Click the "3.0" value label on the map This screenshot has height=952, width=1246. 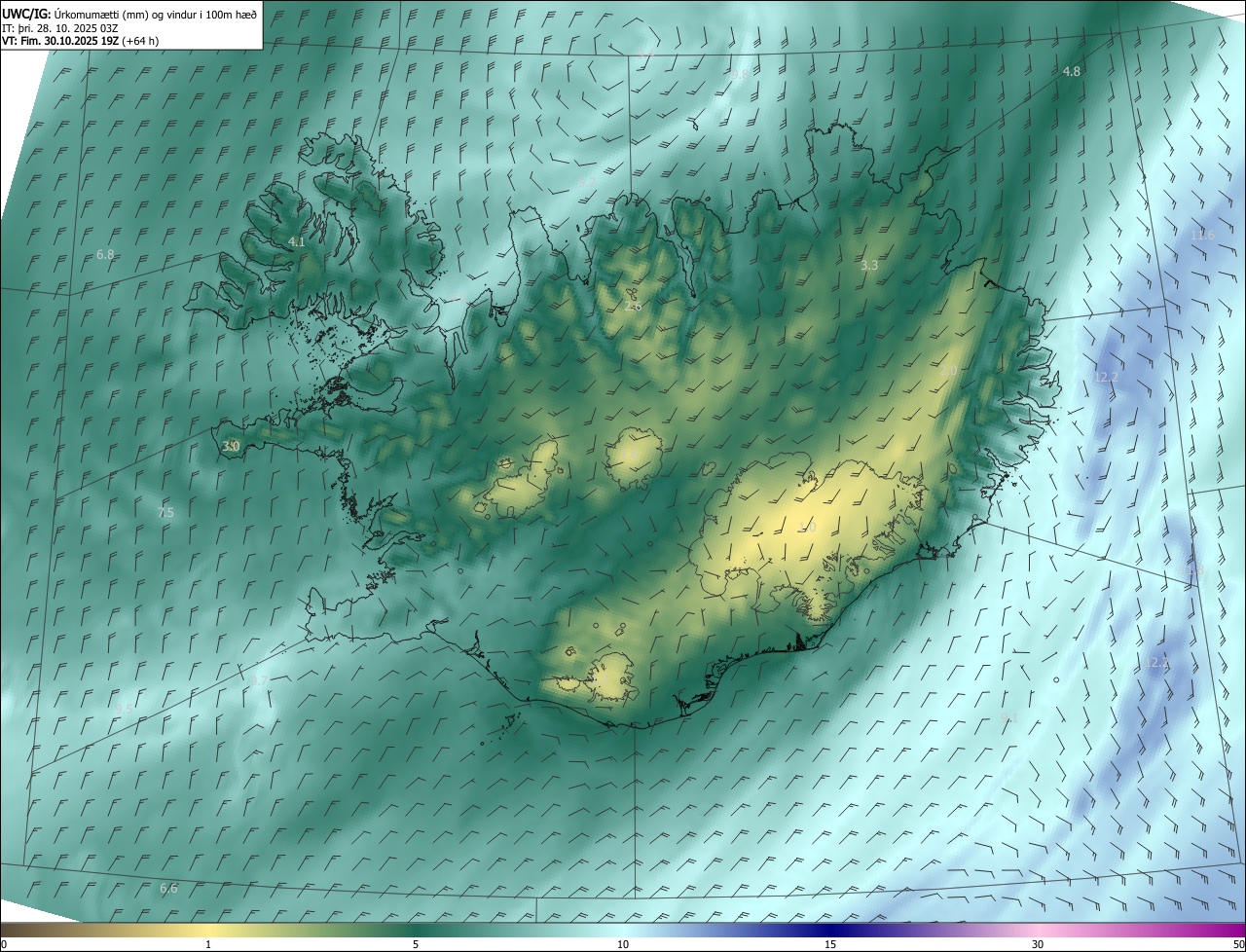(231, 447)
